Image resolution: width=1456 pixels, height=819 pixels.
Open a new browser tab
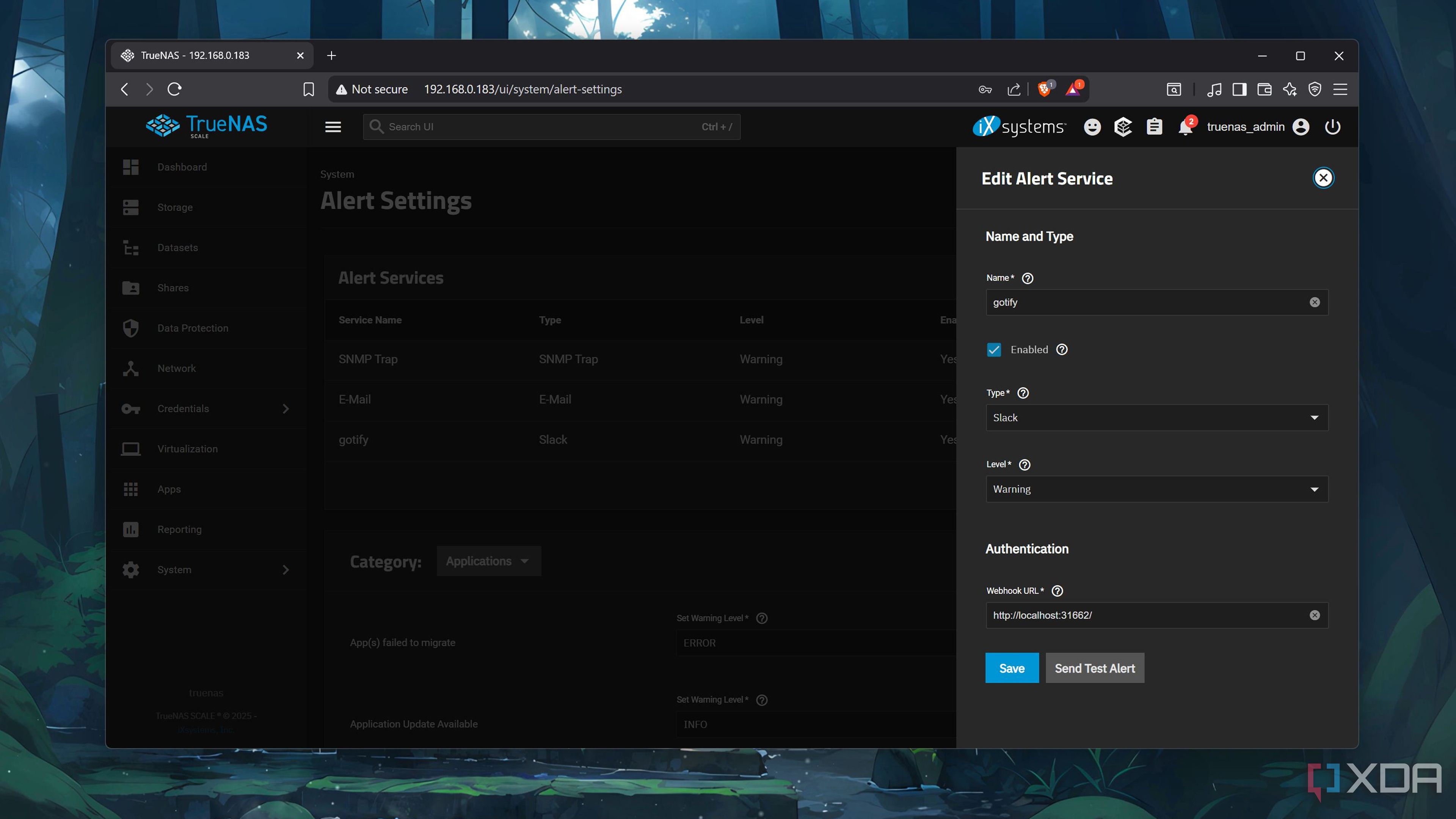tap(331, 55)
